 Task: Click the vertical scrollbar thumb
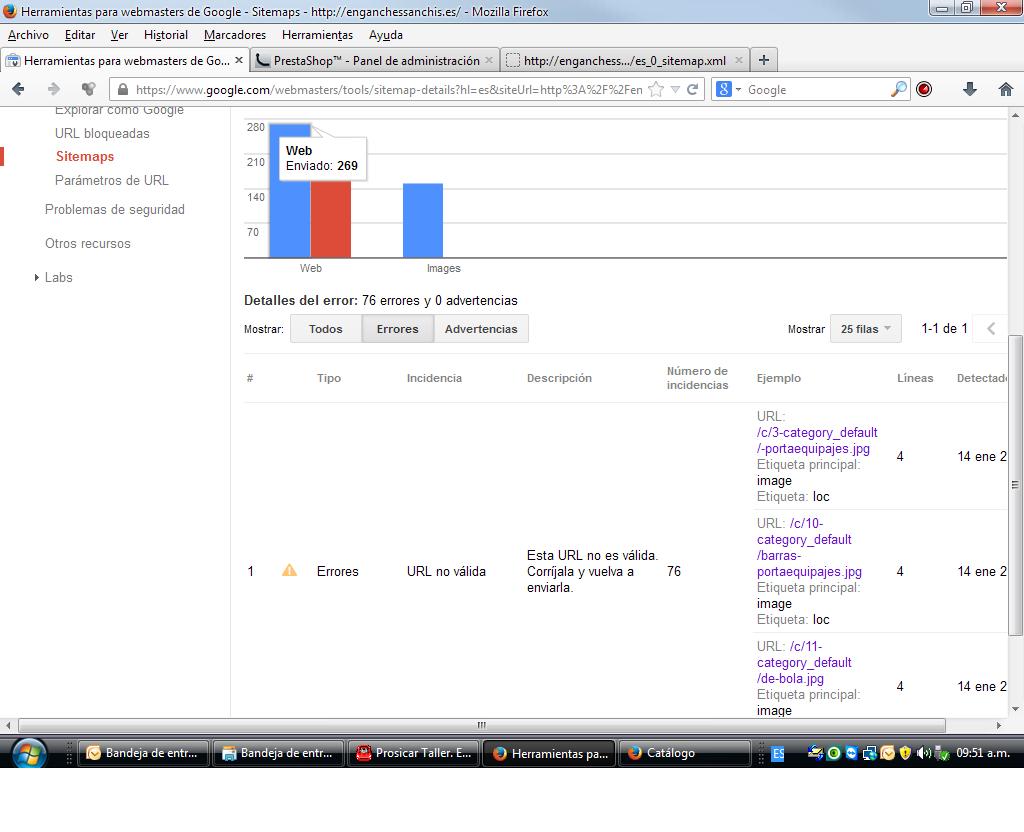(x=1015, y=485)
